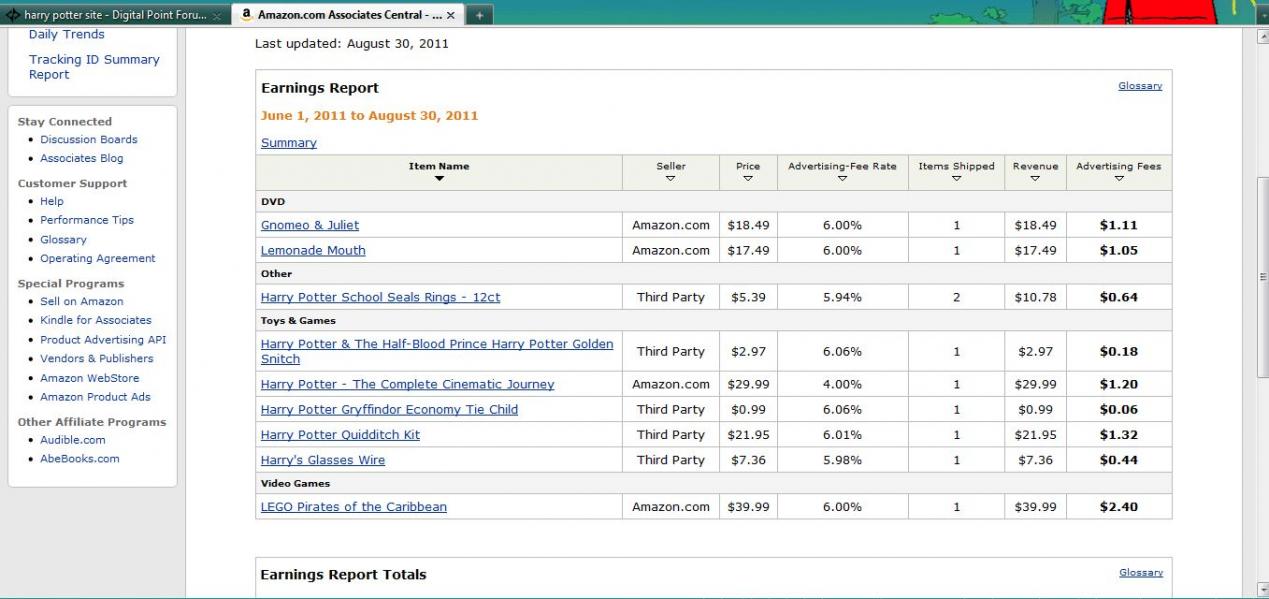Click Last updated: August 30, 2011 text

click(x=352, y=44)
